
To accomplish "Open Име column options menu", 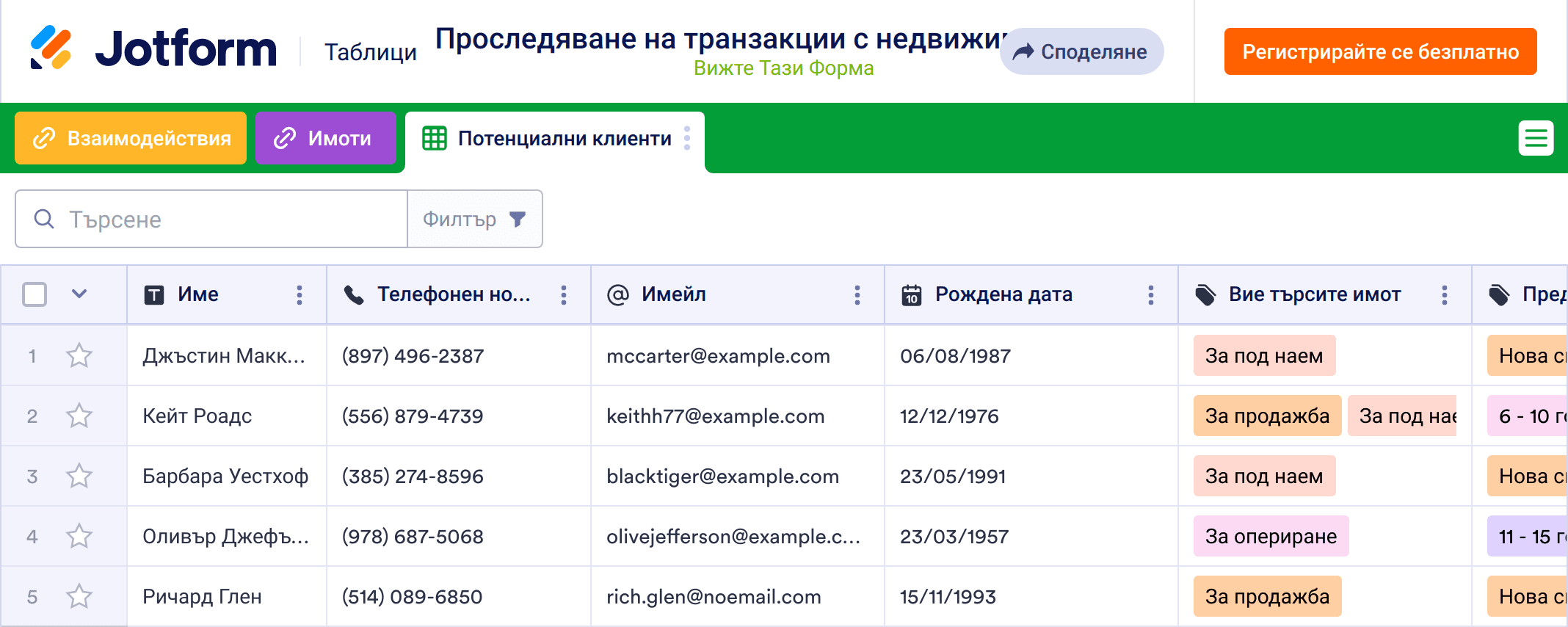I will tap(300, 295).
